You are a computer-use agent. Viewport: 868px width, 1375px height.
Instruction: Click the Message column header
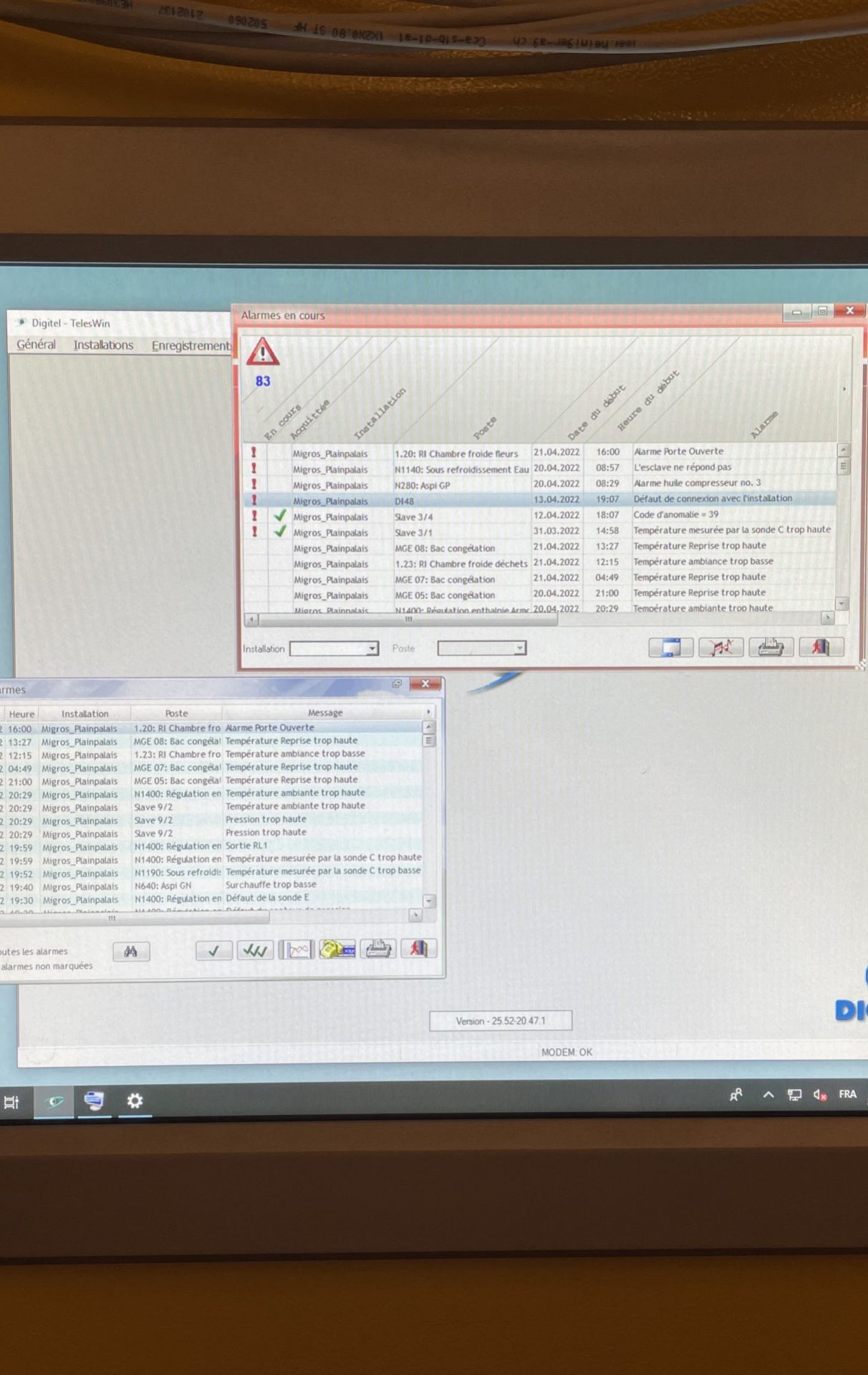pyautogui.click(x=325, y=713)
